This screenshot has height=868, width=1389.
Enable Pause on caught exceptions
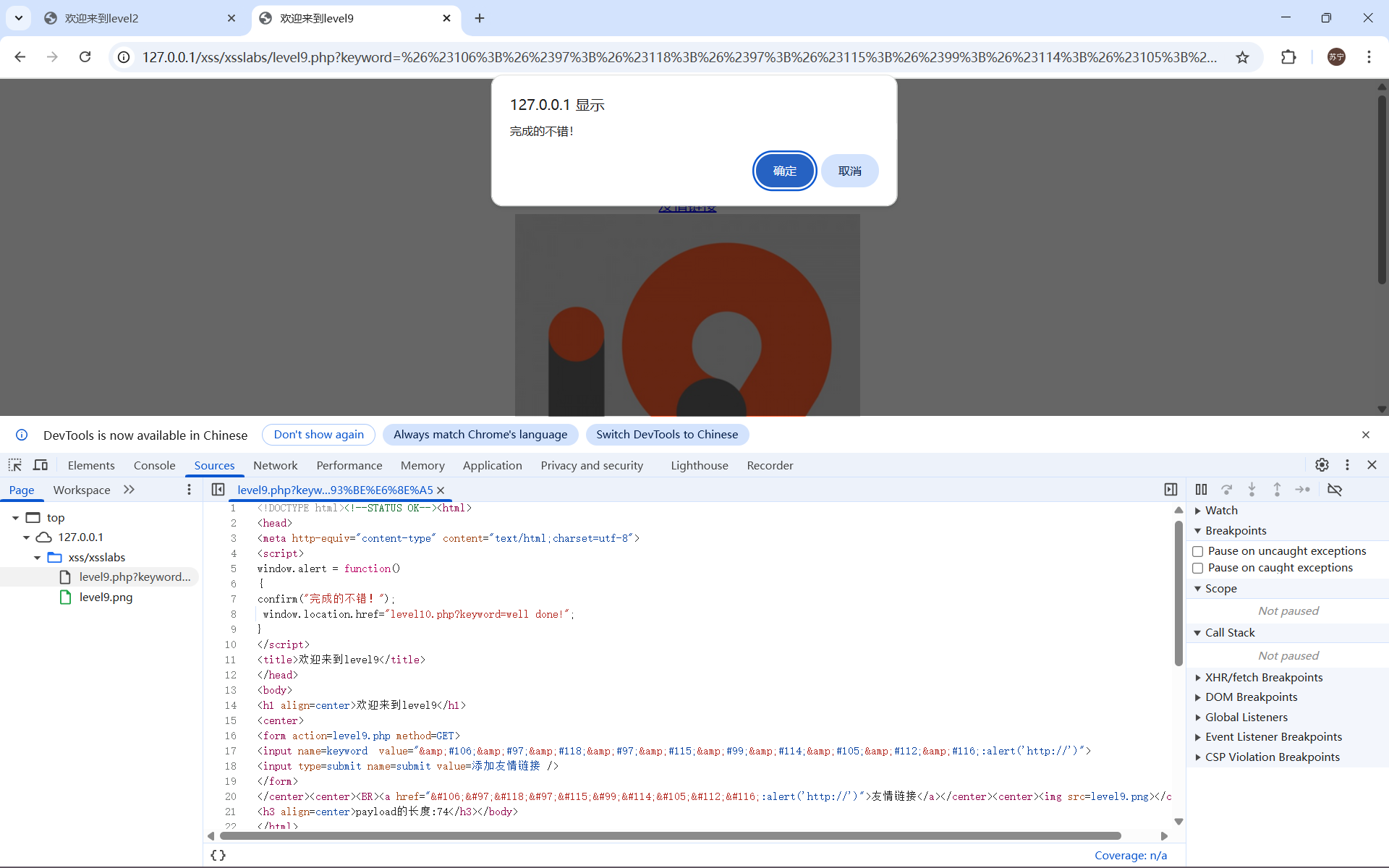coord(1198,568)
